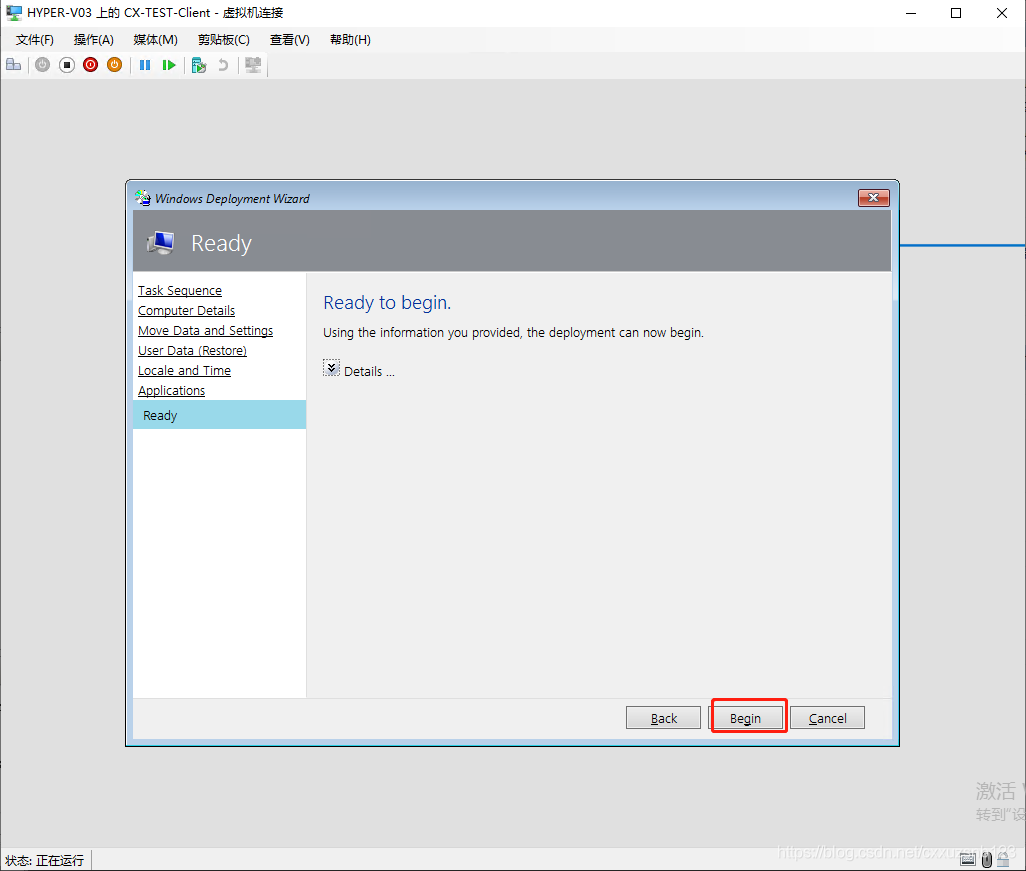1026x871 pixels.
Task: Cancel the deployment wizard
Action: point(827,718)
